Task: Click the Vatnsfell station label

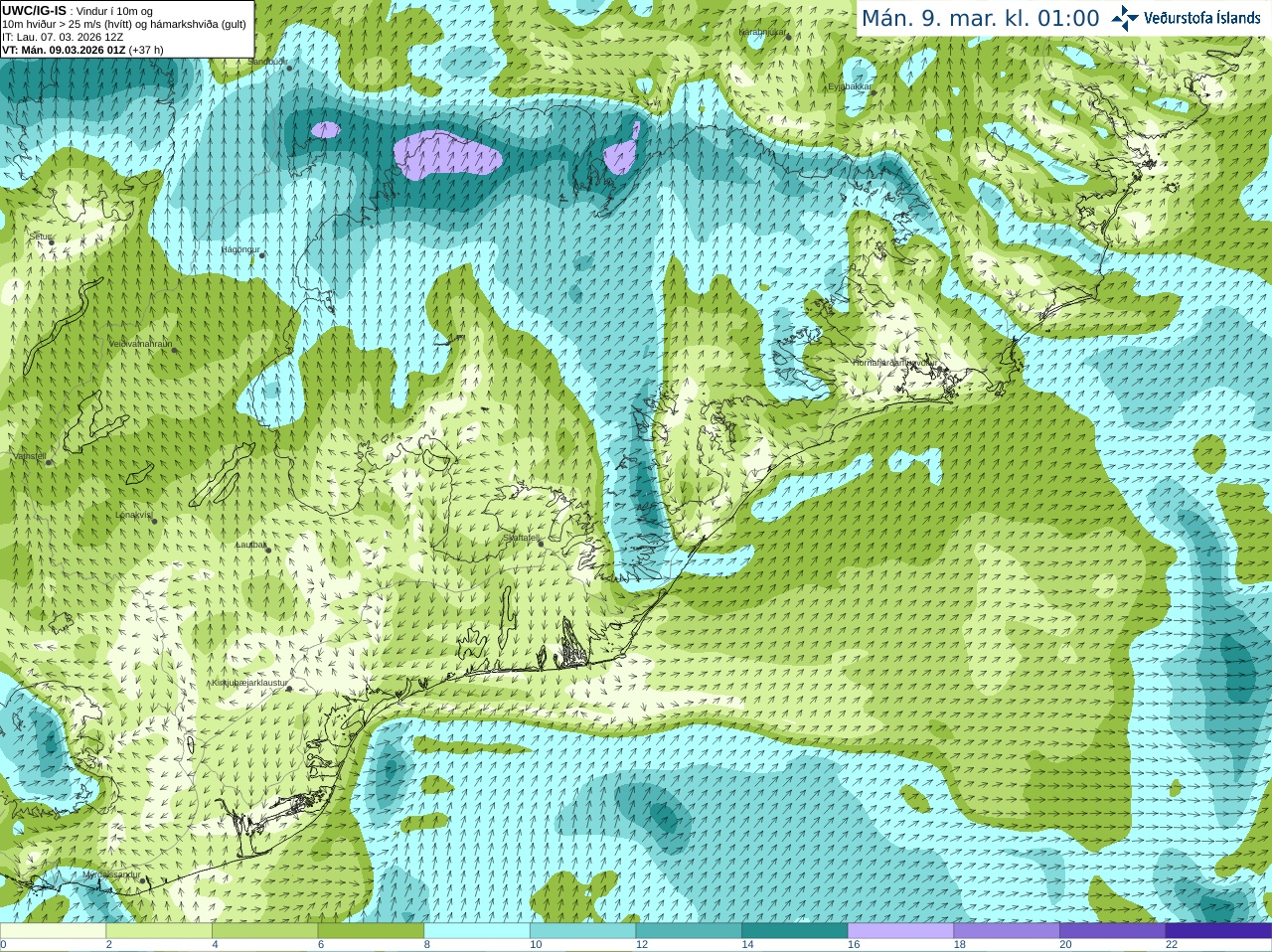Action: 29,456
